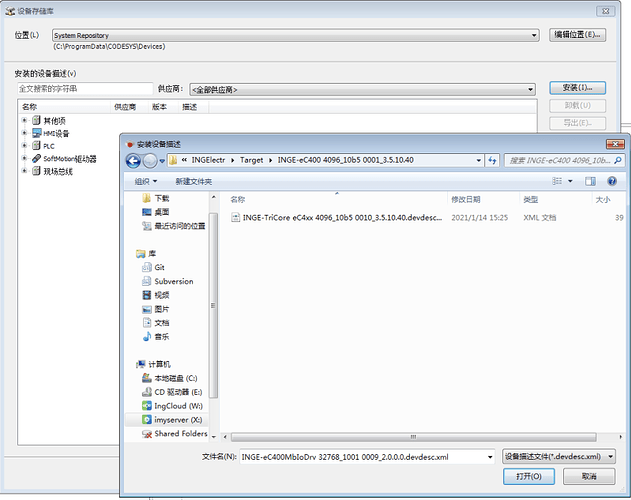Open the help question mark icon
This screenshot has height=500, width=631.
coord(612,181)
